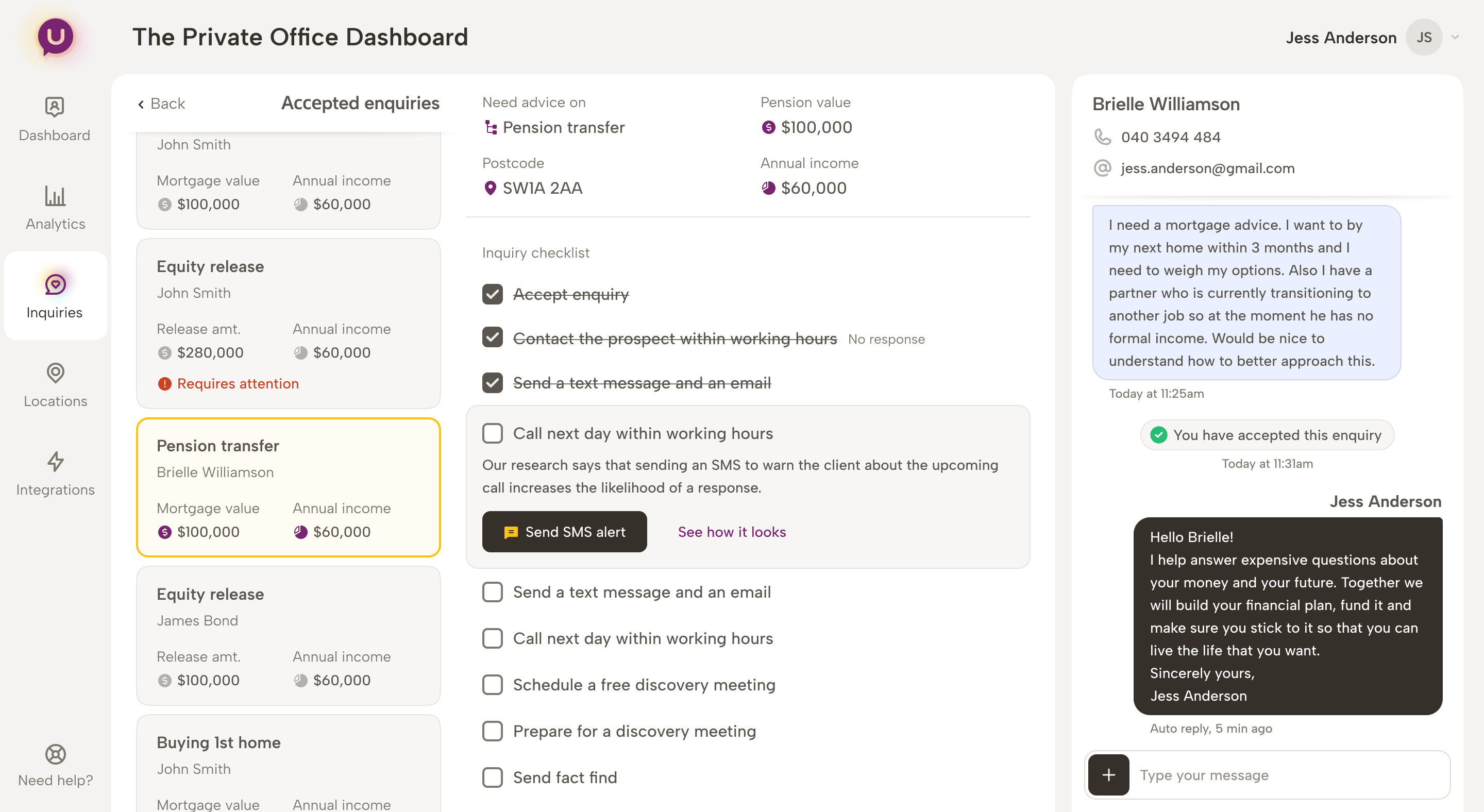Check the Send fact find checkbox

pos(493,777)
